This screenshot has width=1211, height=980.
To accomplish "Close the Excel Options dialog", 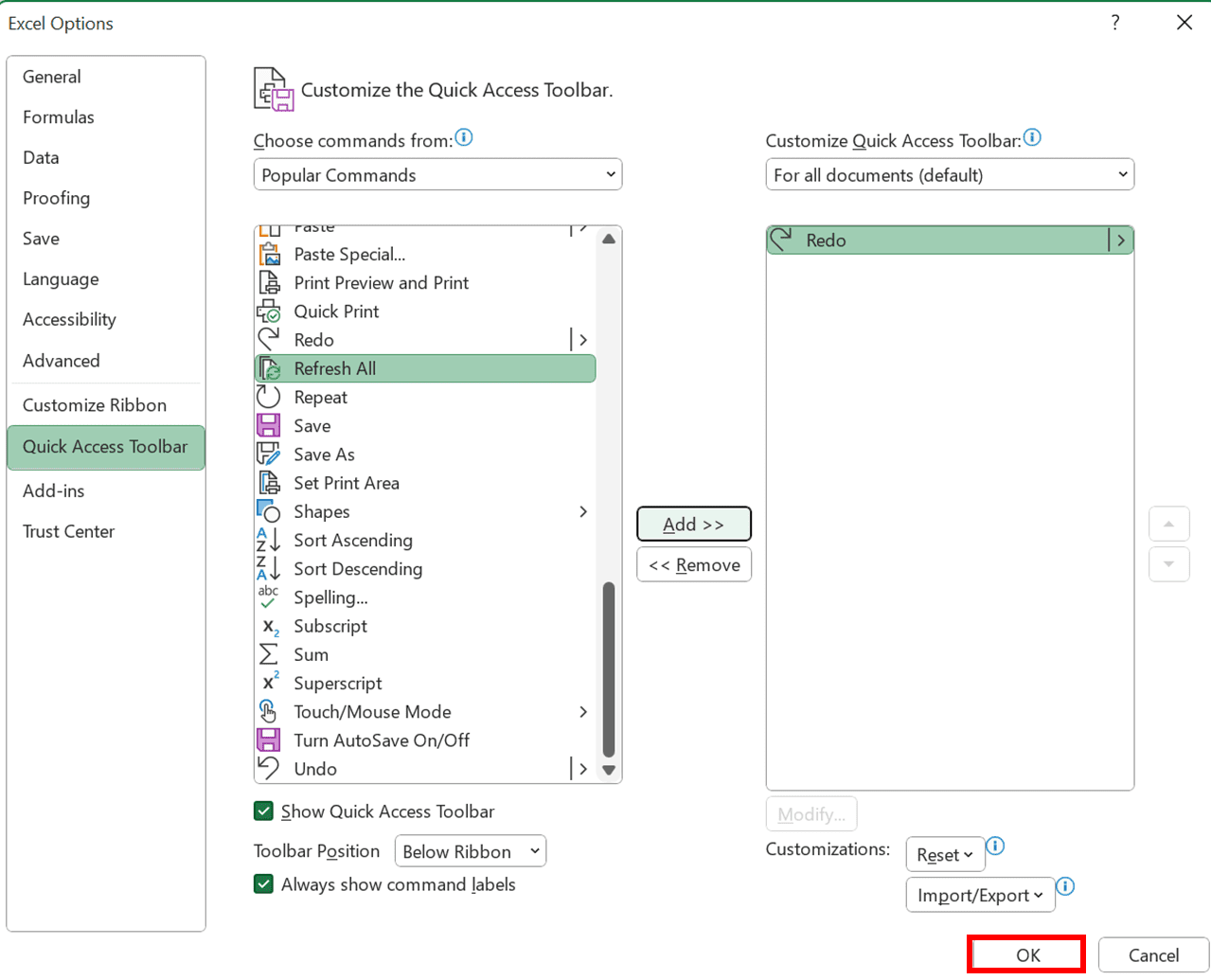I will (1184, 23).
